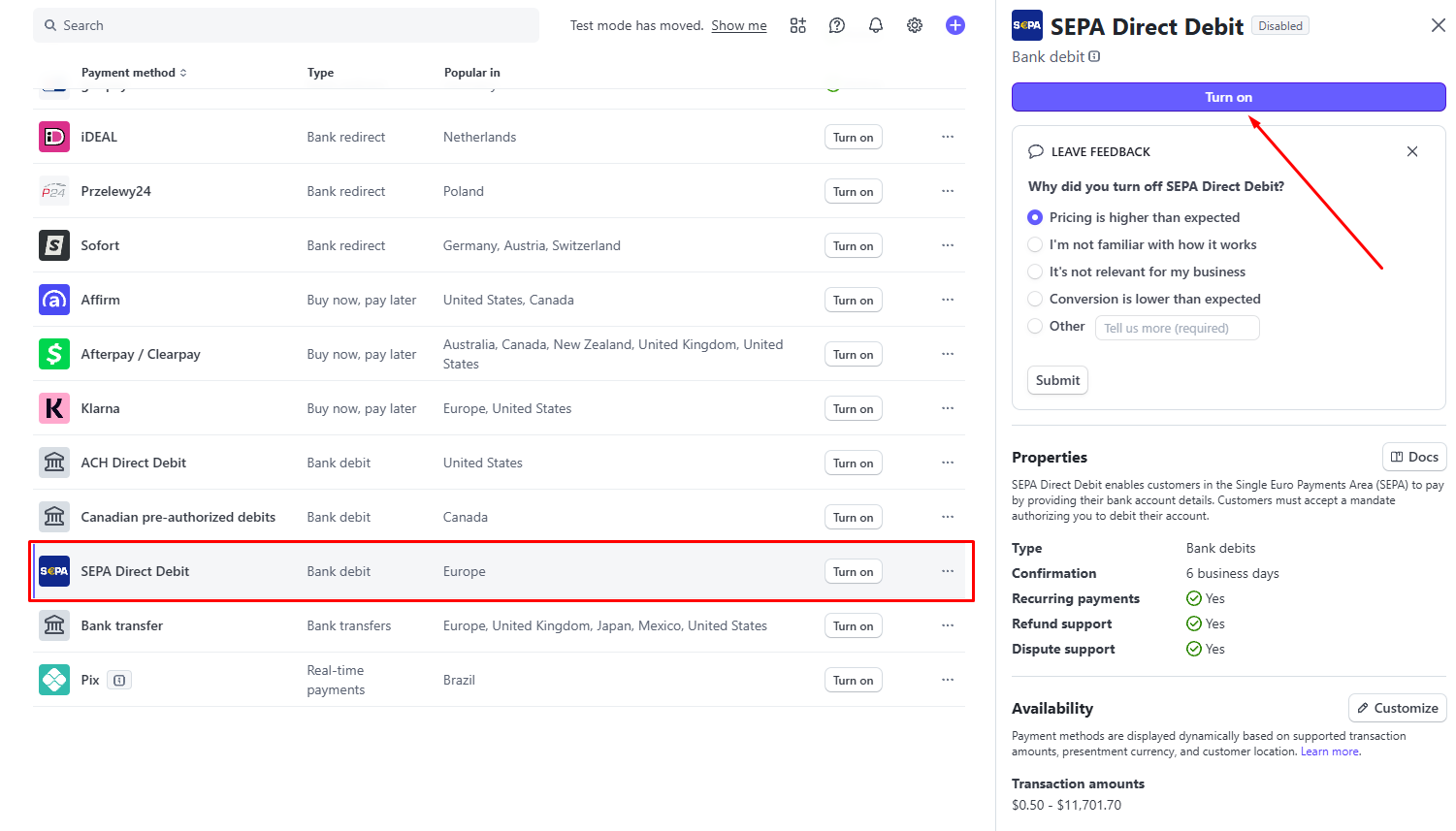Close the SEPA Direct Debit details panel

point(1439,25)
